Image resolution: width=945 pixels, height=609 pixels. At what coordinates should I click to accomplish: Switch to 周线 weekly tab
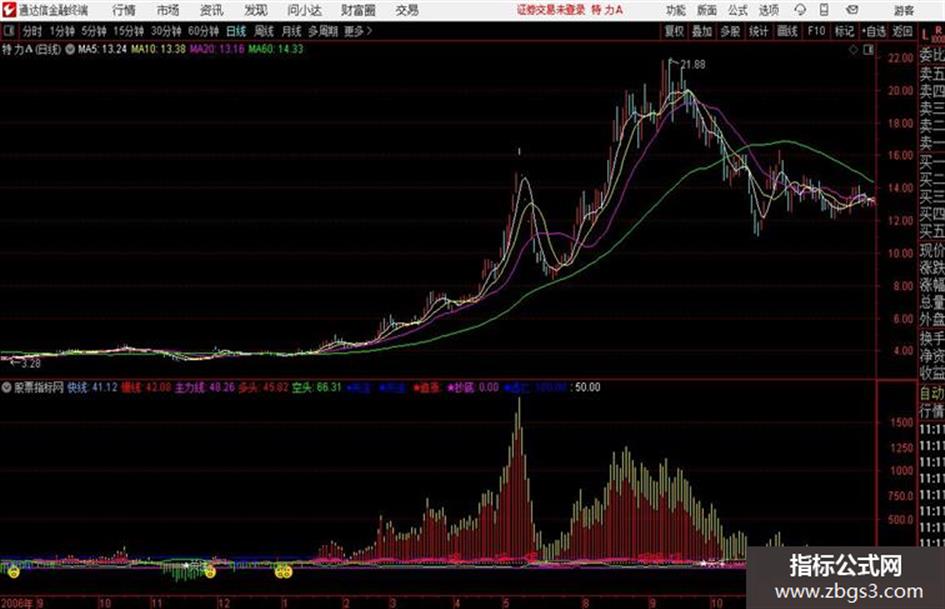[x=264, y=31]
